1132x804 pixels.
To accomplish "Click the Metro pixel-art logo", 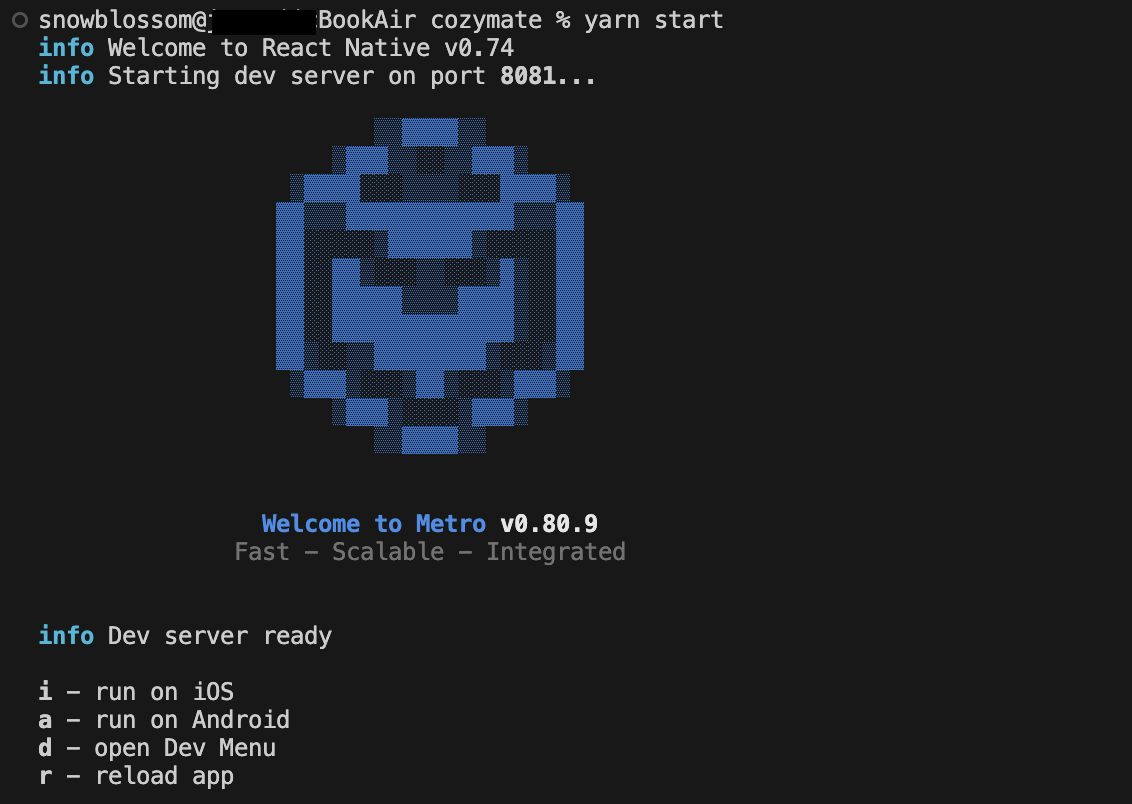I will pyautogui.click(x=430, y=286).
